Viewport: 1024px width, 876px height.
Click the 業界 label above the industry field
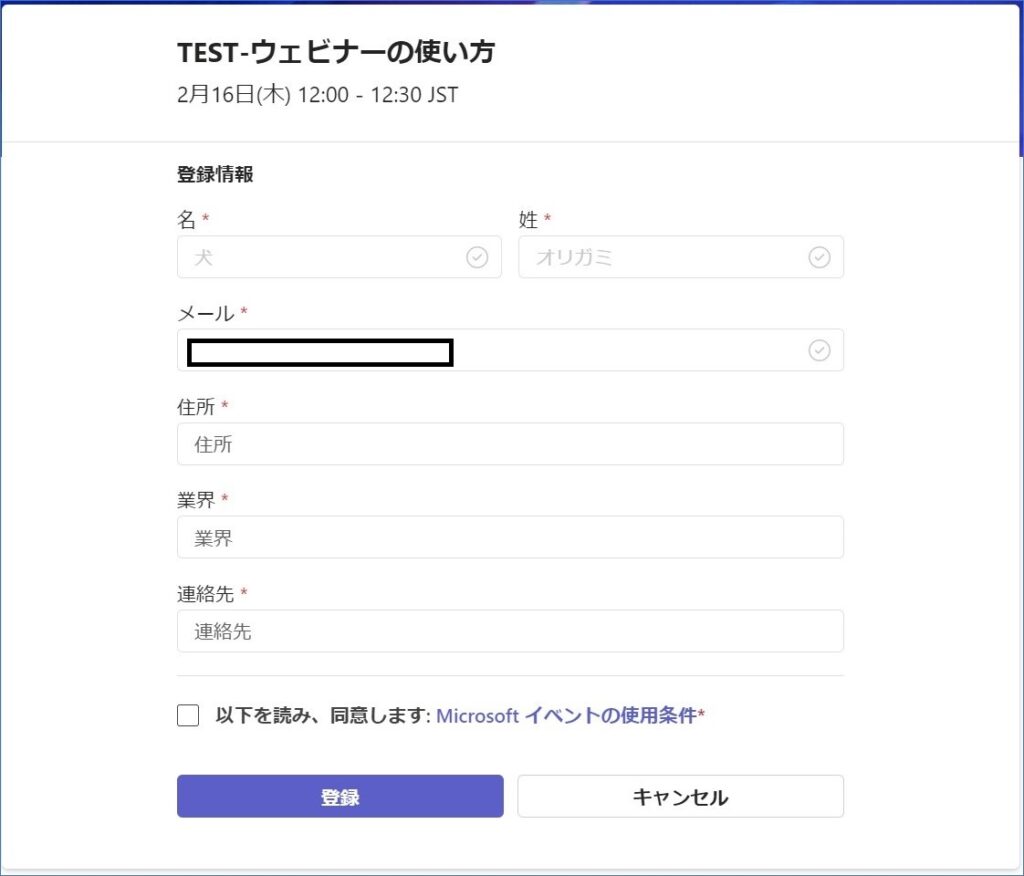tap(196, 500)
